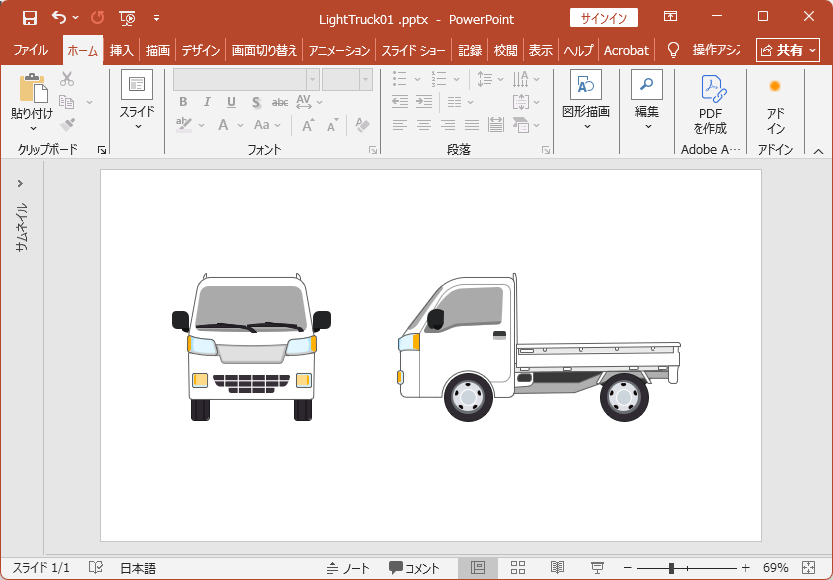Click the サインイン sign-in button
Image resolution: width=833 pixels, height=580 pixels.
(603, 18)
